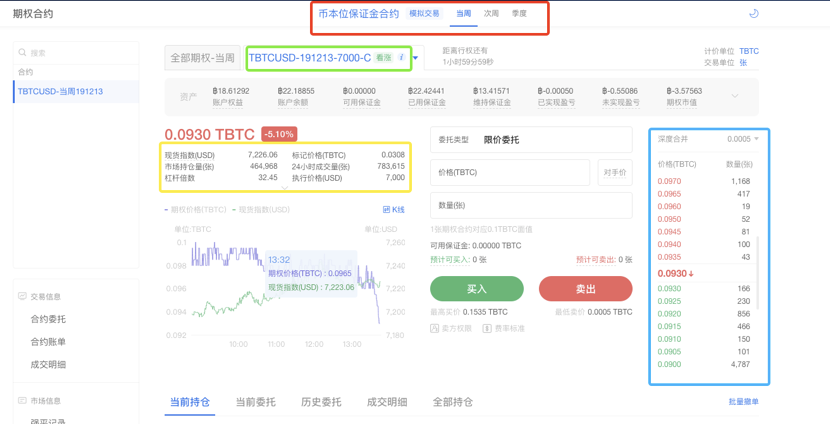
Task: Open the 当前委托 tab
Action: click(x=256, y=402)
